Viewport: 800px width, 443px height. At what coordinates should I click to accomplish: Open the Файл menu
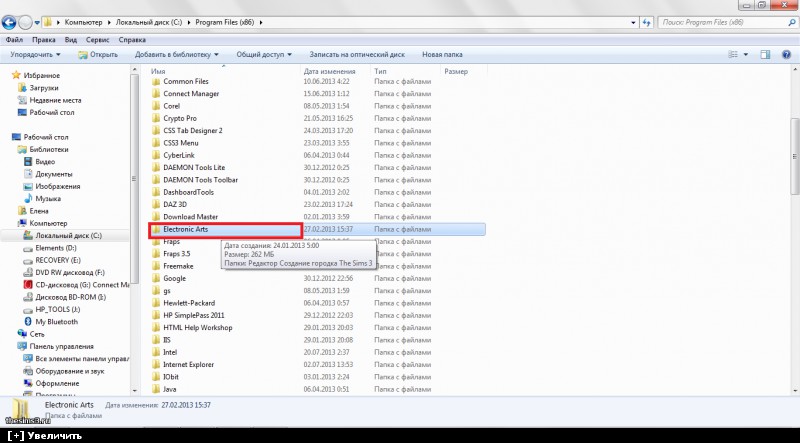pos(14,40)
